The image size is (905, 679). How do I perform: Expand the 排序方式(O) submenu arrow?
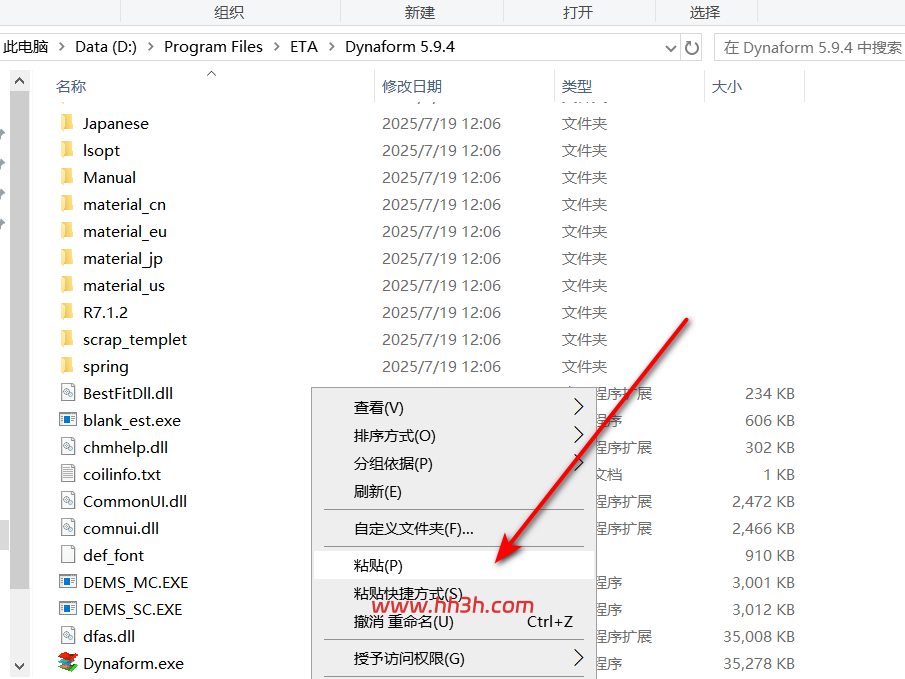point(578,435)
